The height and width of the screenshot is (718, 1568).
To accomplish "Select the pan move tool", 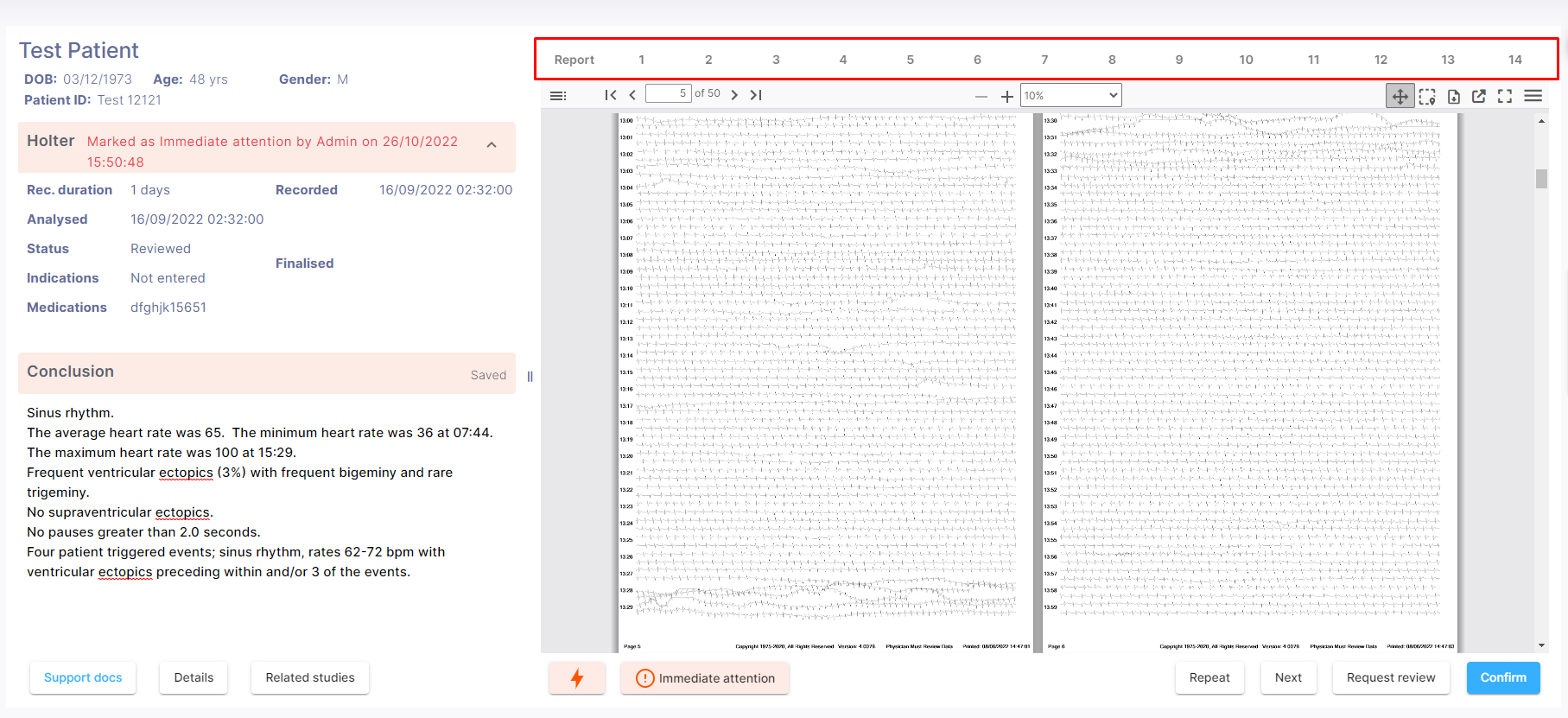I will click(x=1400, y=96).
